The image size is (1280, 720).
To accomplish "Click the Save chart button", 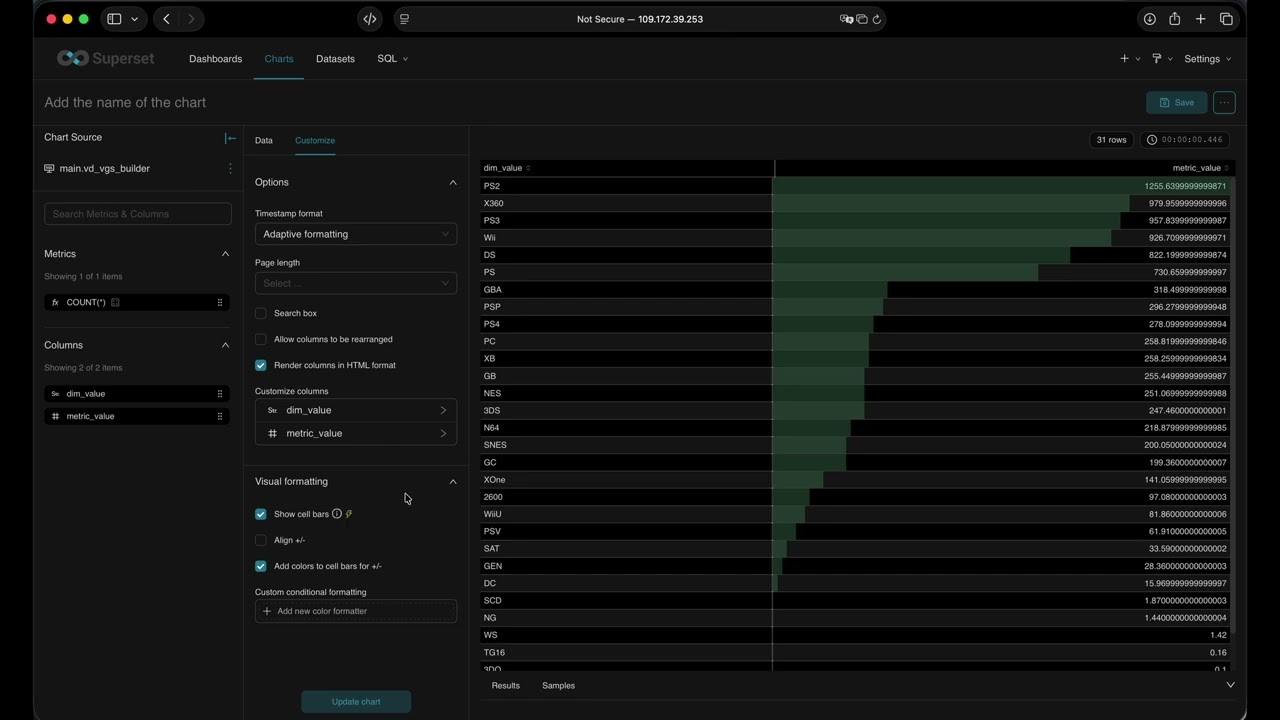I will [x=1177, y=102].
